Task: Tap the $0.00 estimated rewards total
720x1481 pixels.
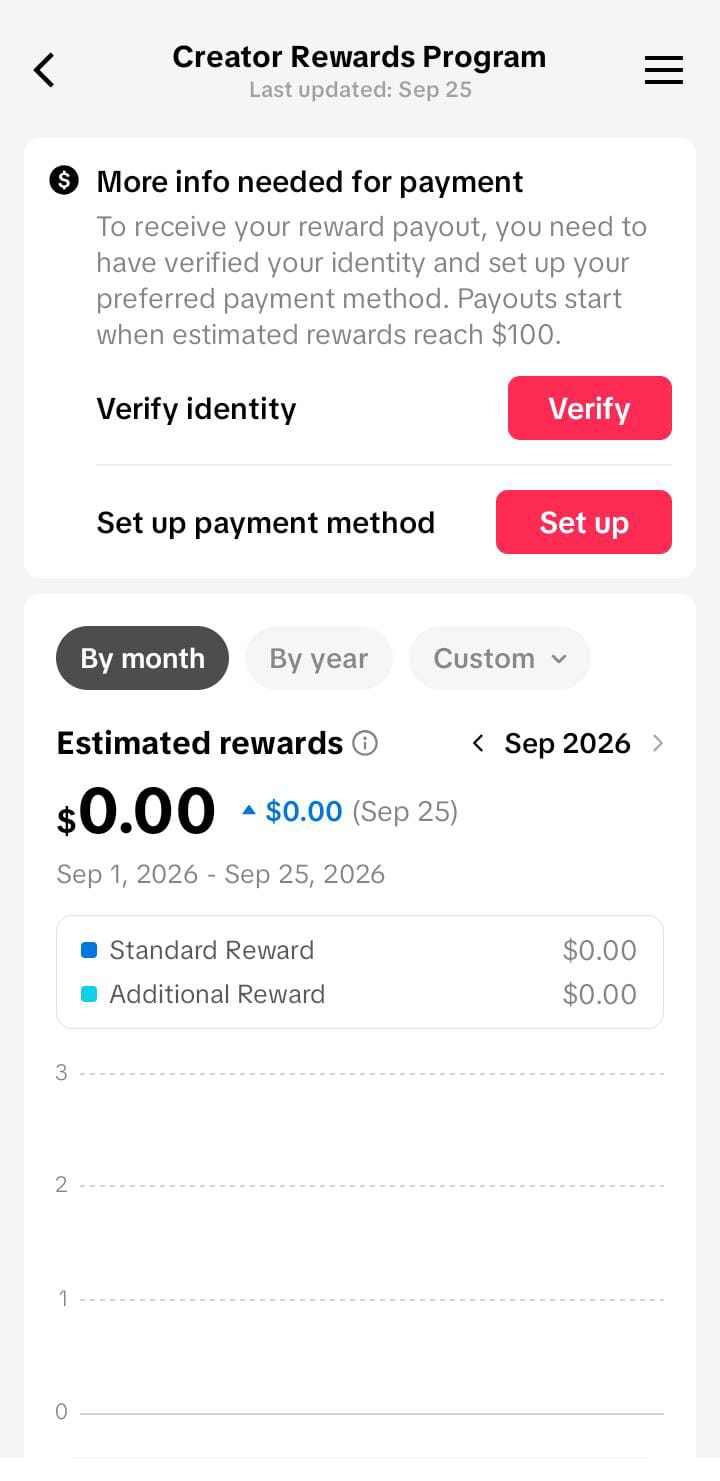Action: tap(136, 811)
